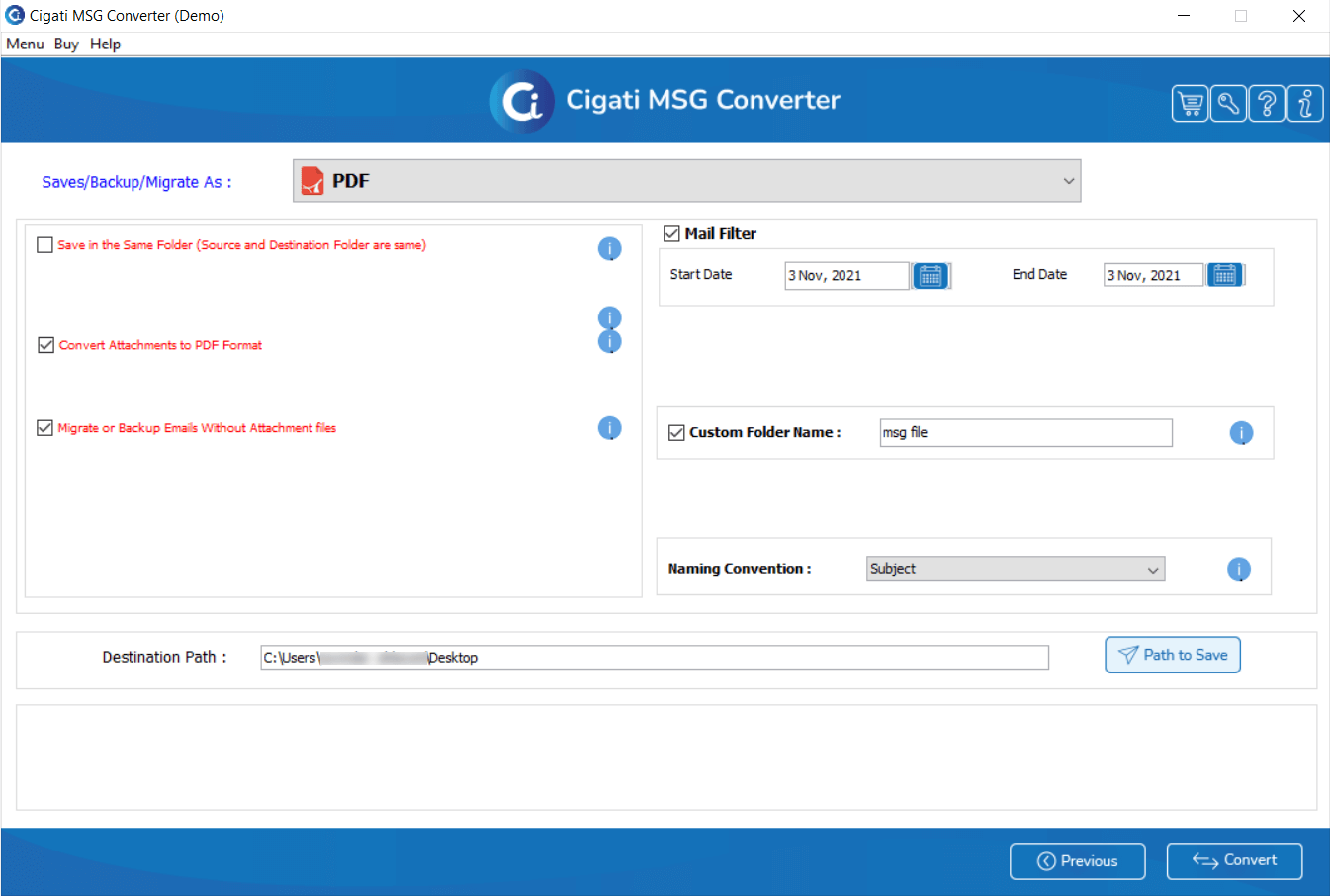Open the Naming Convention Subject dropdown
Image resolution: width=1330 pixels, height=896 pixels.
tap(1016, 569)
